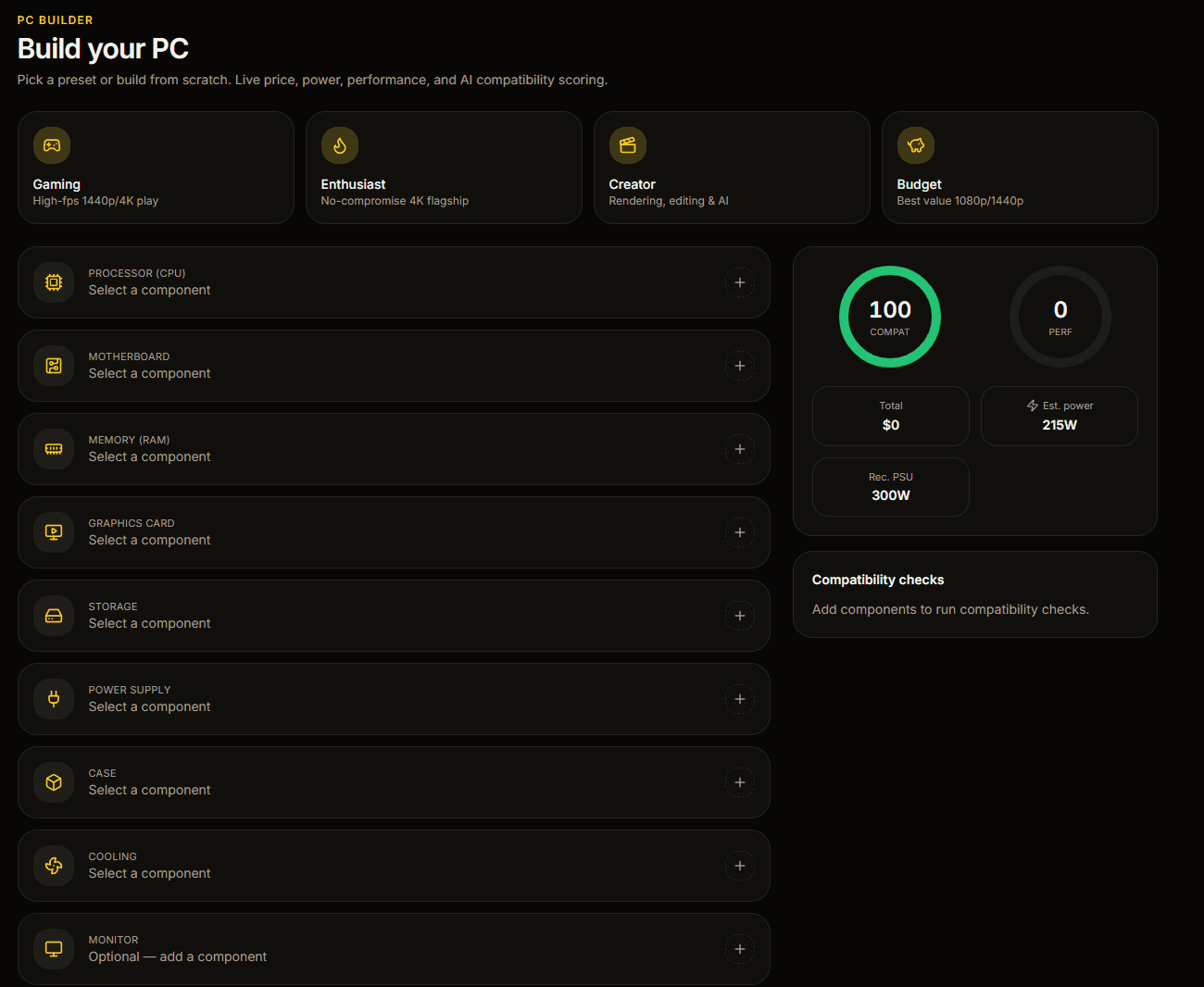The width and height of the screenshot is (1204, 987).
Task: Click the Enthusiast preset flame icon
Action: (x=340, y=145)
